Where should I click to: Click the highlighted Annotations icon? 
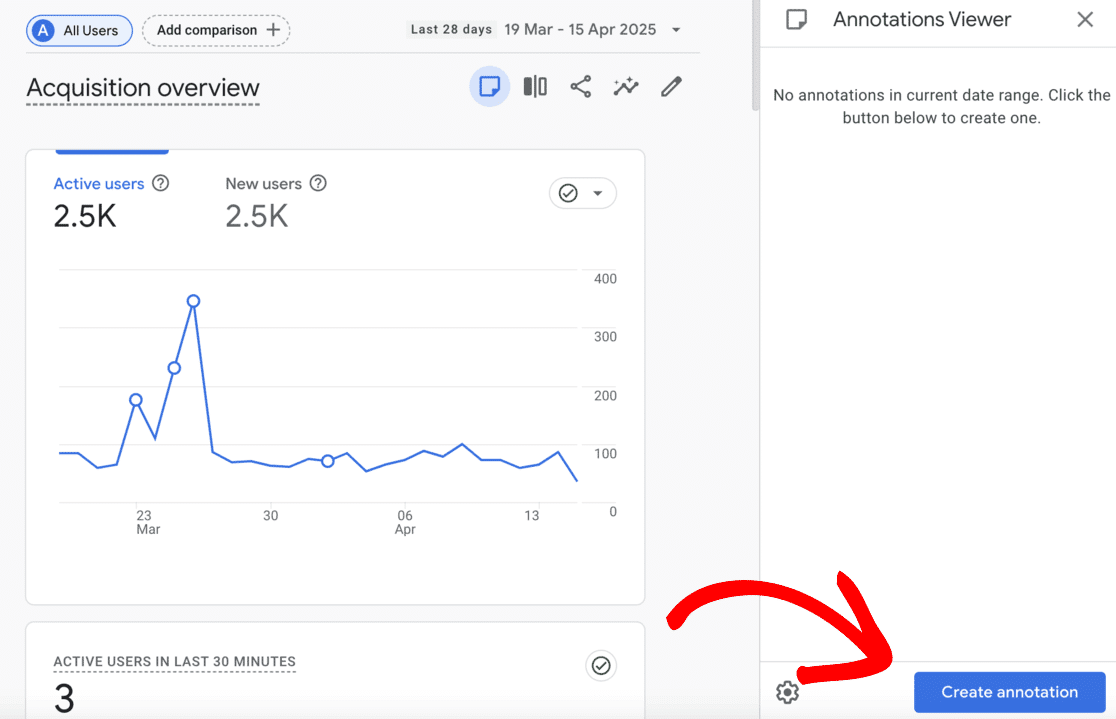(x=489, y=87)
